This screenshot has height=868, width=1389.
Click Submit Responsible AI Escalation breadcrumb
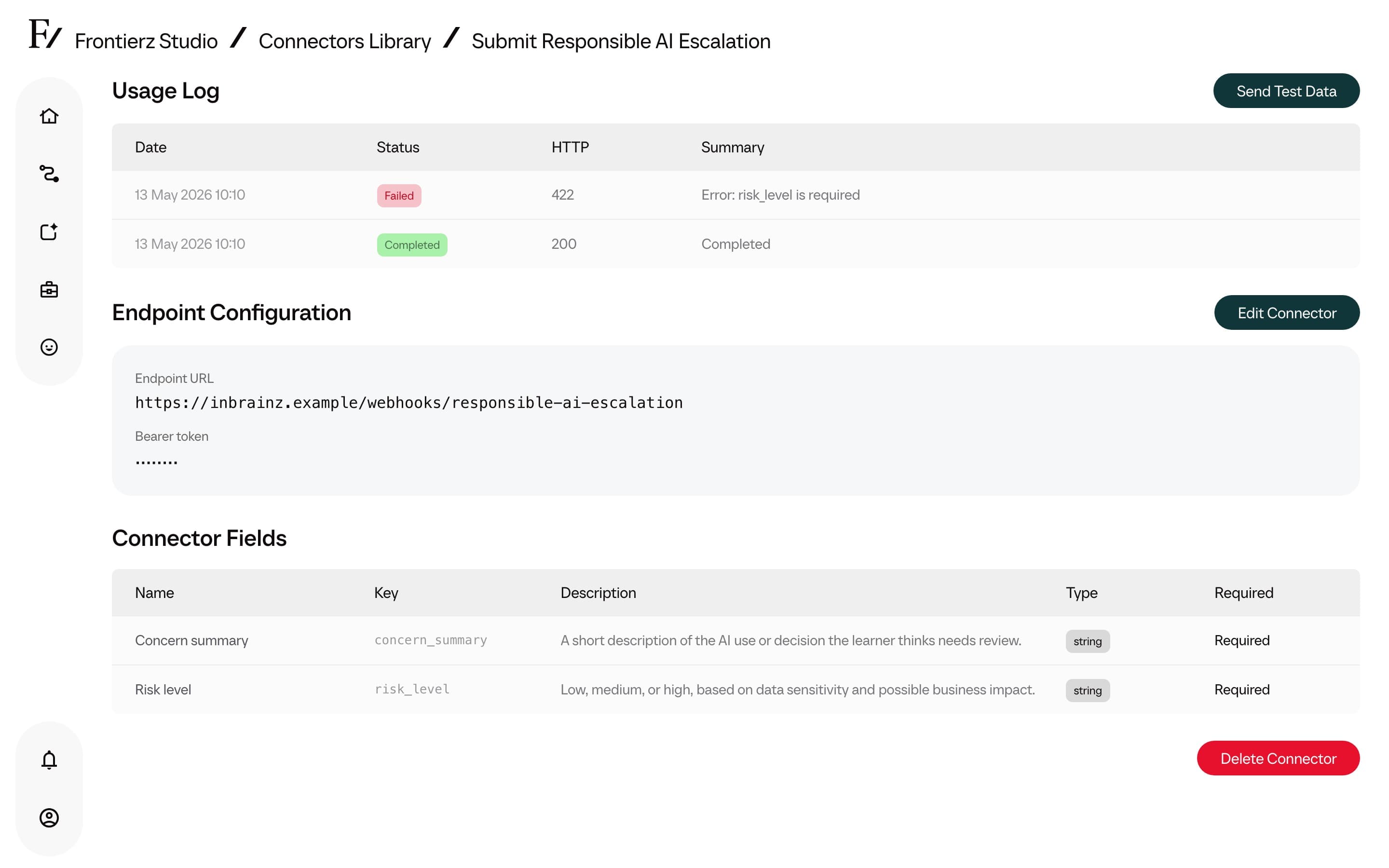(621, 41)
